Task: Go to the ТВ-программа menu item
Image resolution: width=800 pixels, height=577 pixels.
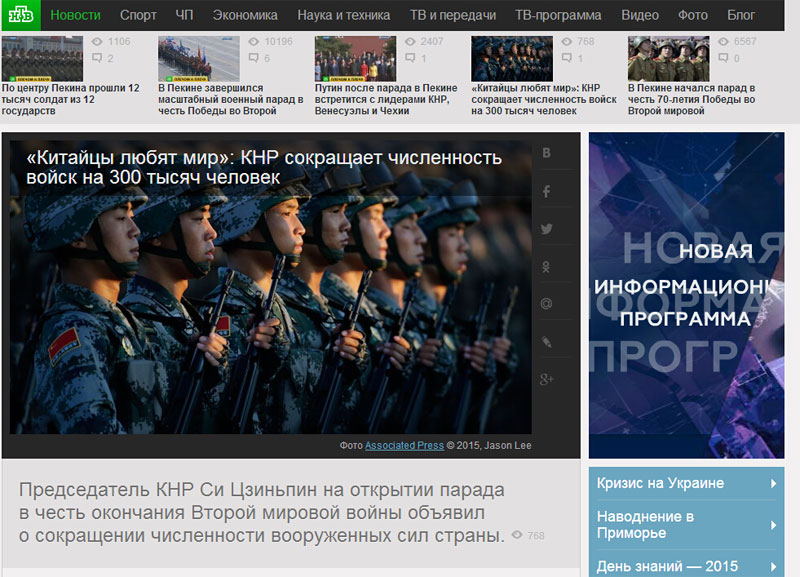Action: click(557, 15)
